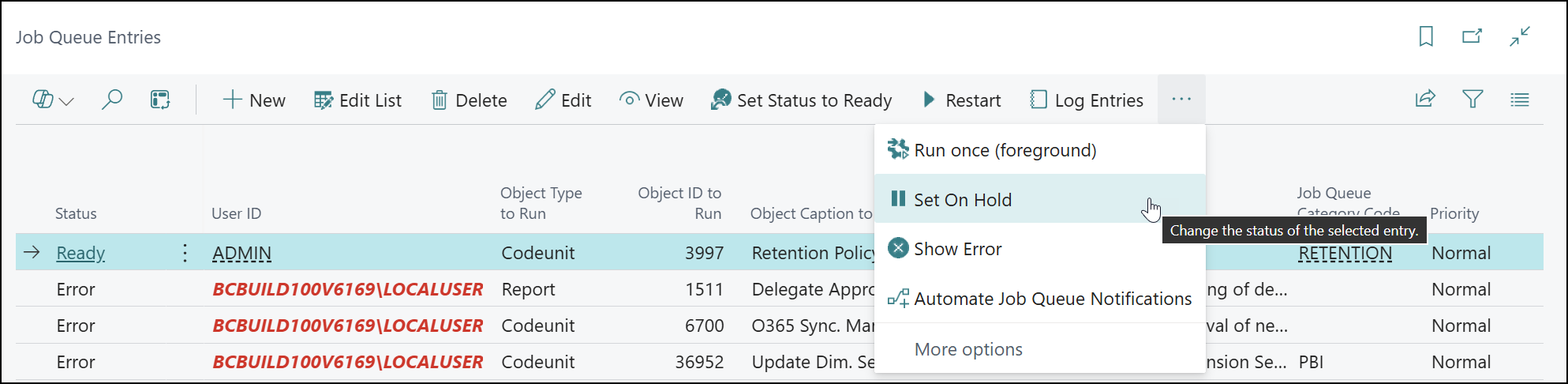Select the object ID 6700 cell

[704, 326]
